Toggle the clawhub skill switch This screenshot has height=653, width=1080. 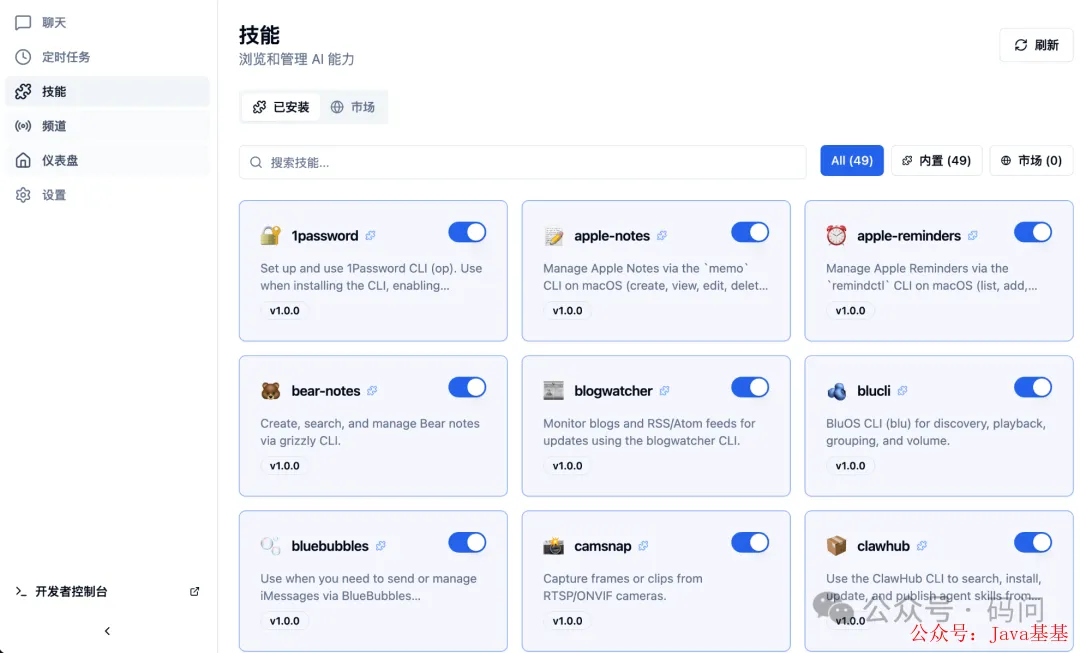pos(1032,542)
